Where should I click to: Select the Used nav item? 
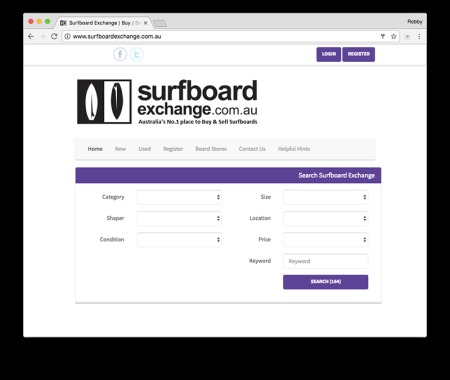click(x=145, y=149)
